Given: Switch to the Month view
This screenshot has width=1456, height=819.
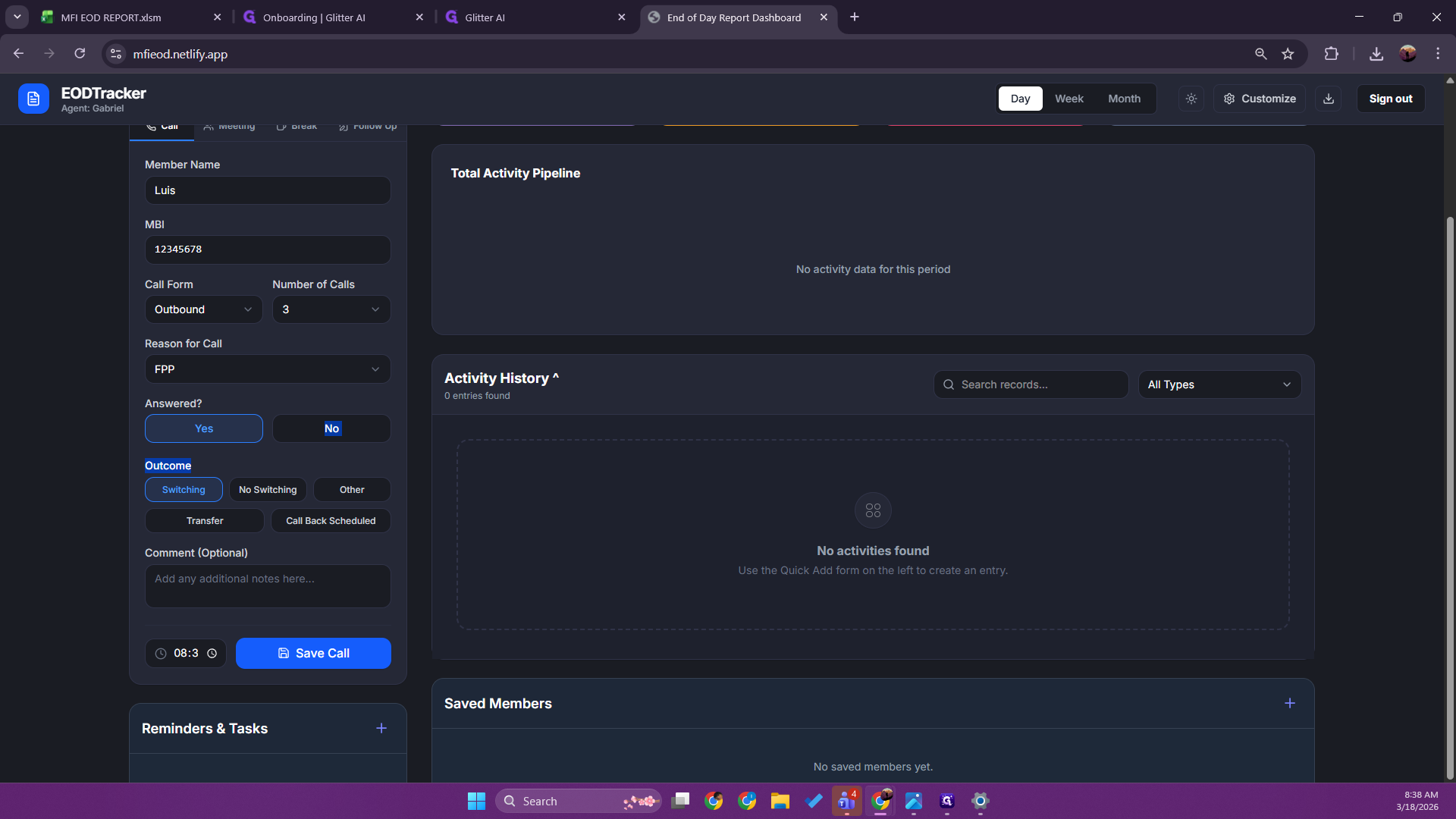Looking at the screenshot, I should [1124, 99].
